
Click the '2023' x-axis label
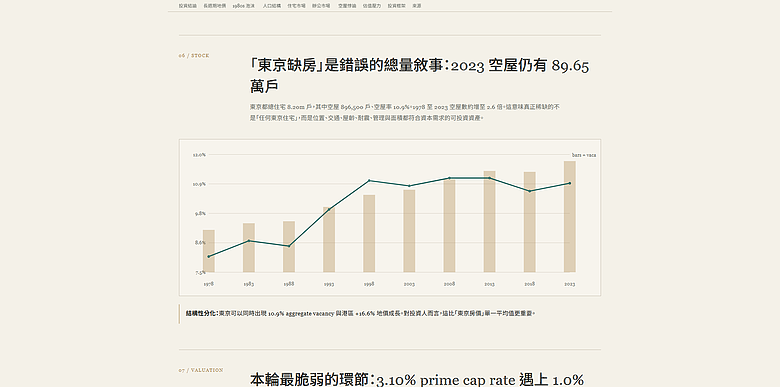click(570, 284)
